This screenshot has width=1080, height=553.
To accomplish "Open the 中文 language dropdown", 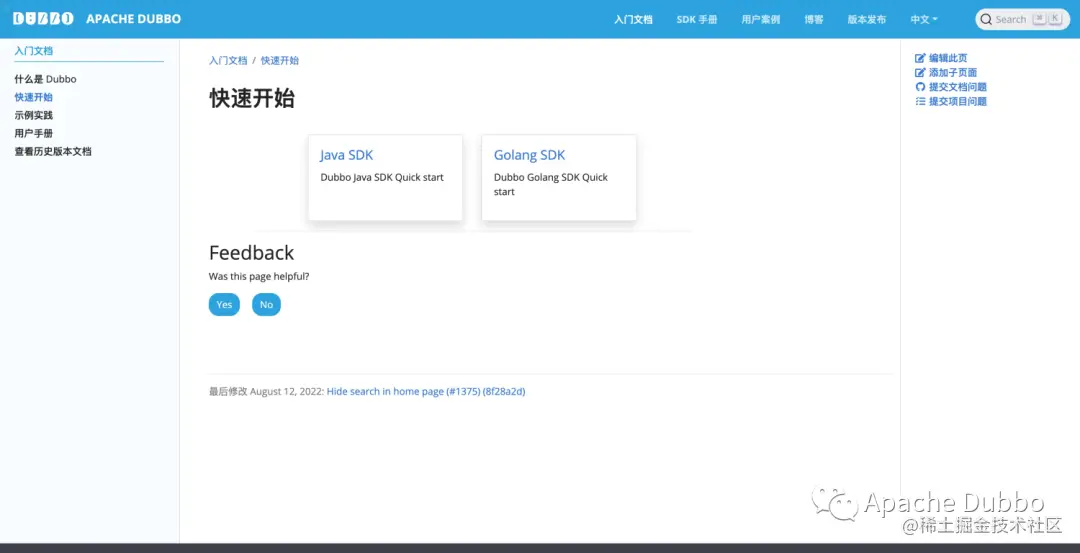I will pyautogui.click(x=924, y=19).
